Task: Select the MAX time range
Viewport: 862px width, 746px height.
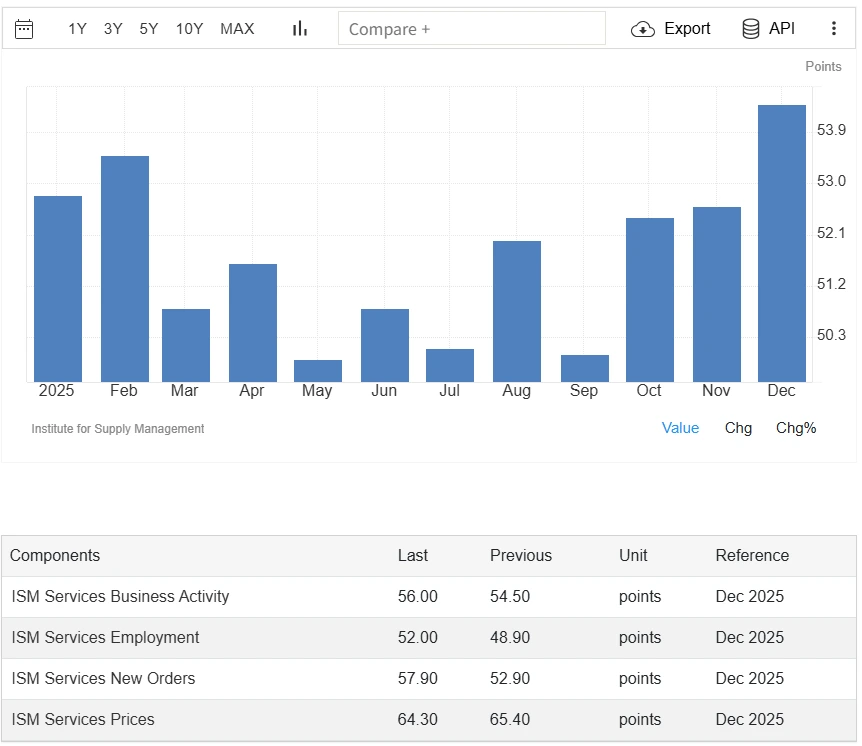Action: coord(237,29)
